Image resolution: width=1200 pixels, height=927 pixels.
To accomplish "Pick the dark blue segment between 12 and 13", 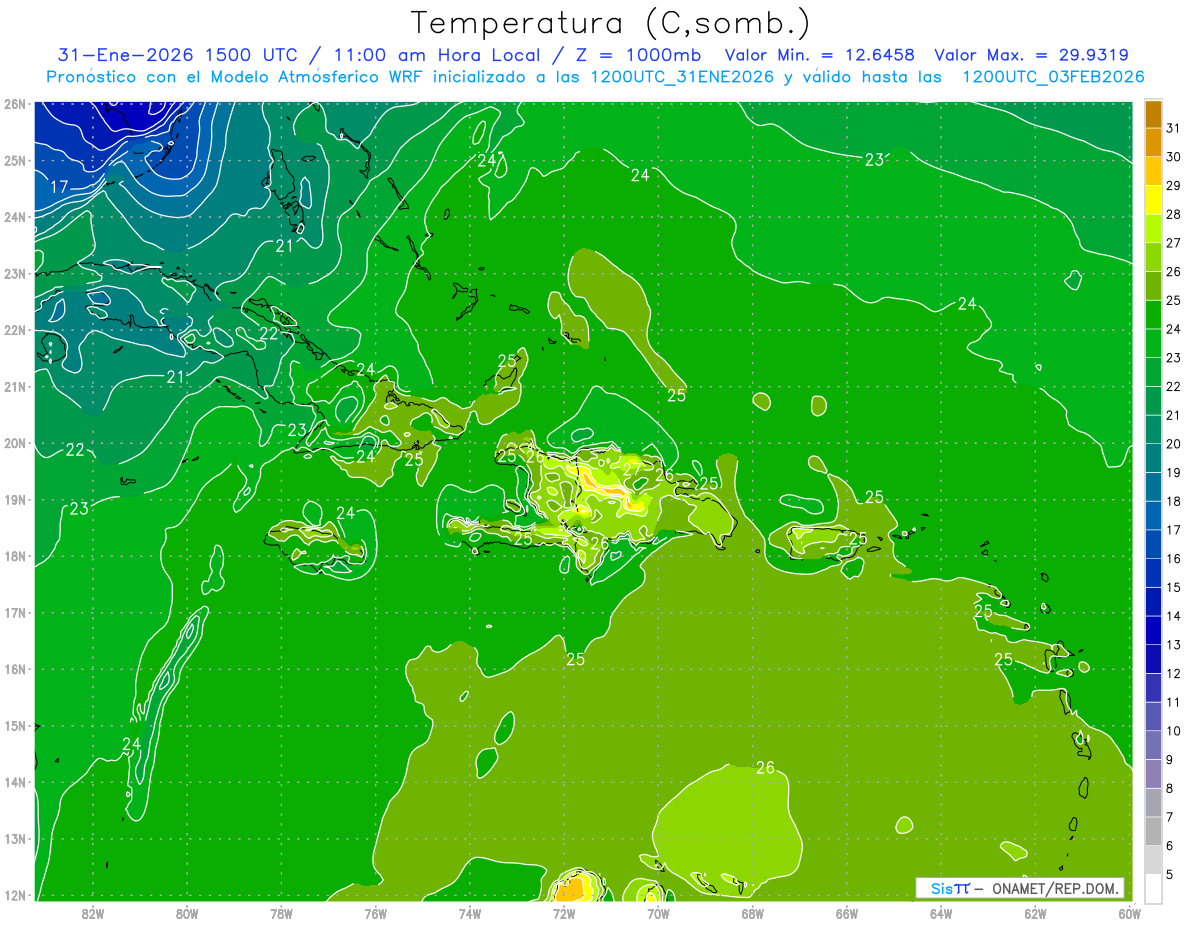I will pyautogui.click(x=1153, y=659).
